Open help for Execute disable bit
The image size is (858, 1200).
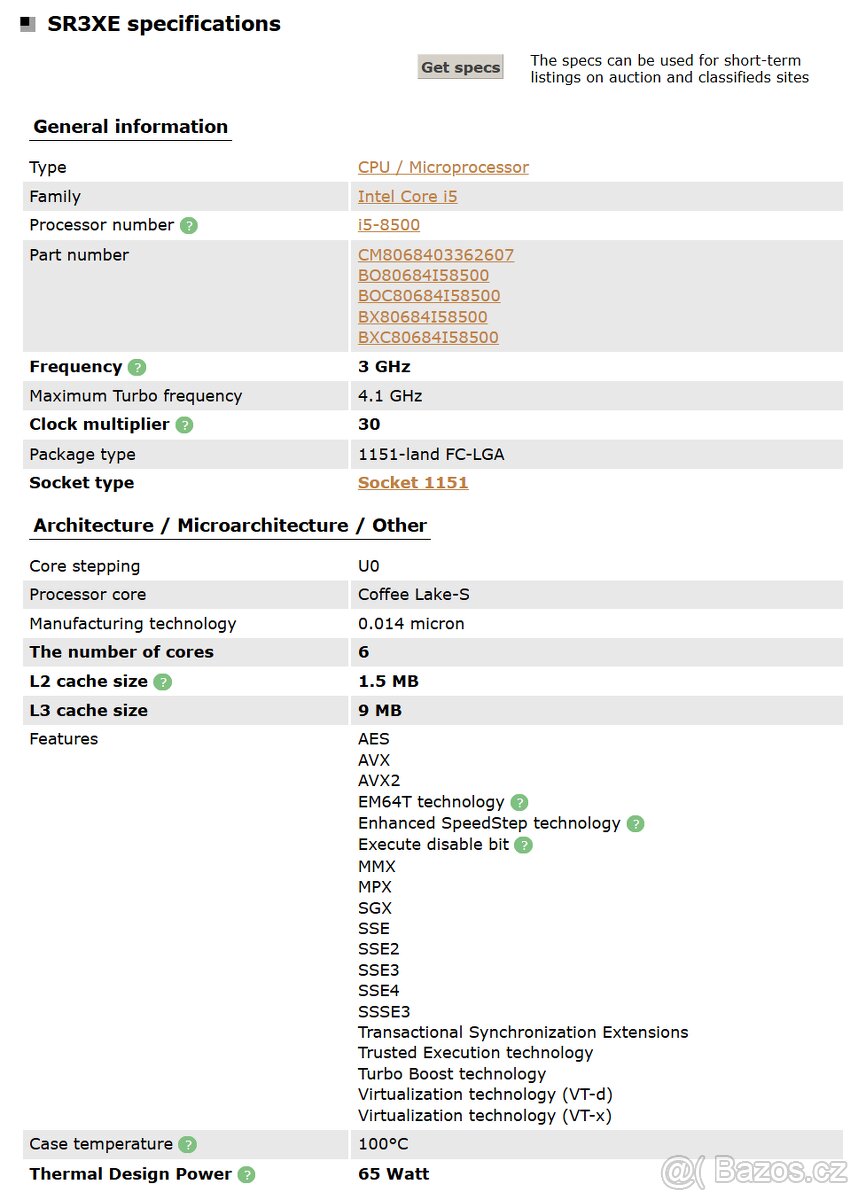click(x=523, y=845)
